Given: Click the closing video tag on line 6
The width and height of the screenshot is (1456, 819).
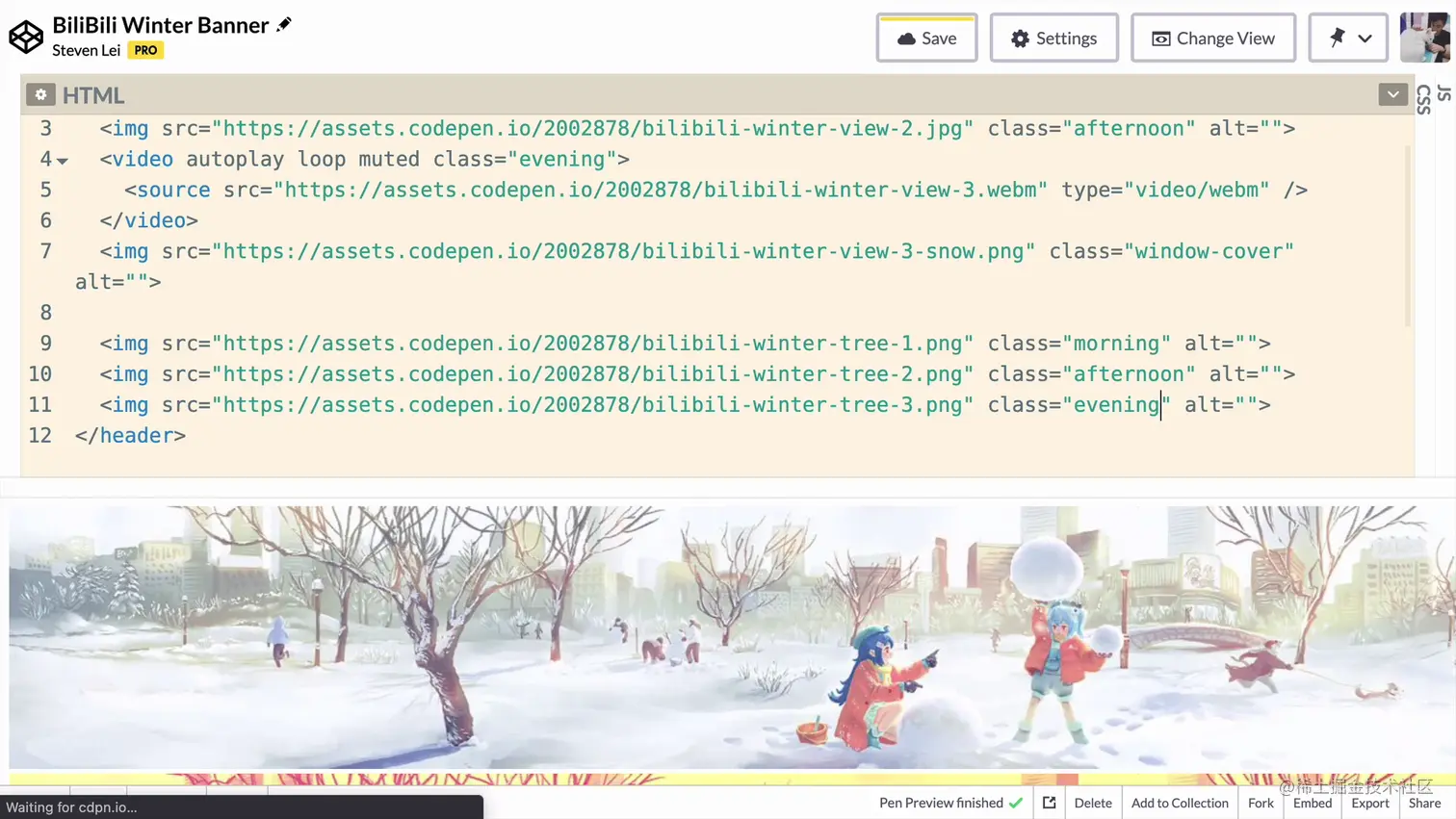Looking at the screenshot, I should click(148, 220).
